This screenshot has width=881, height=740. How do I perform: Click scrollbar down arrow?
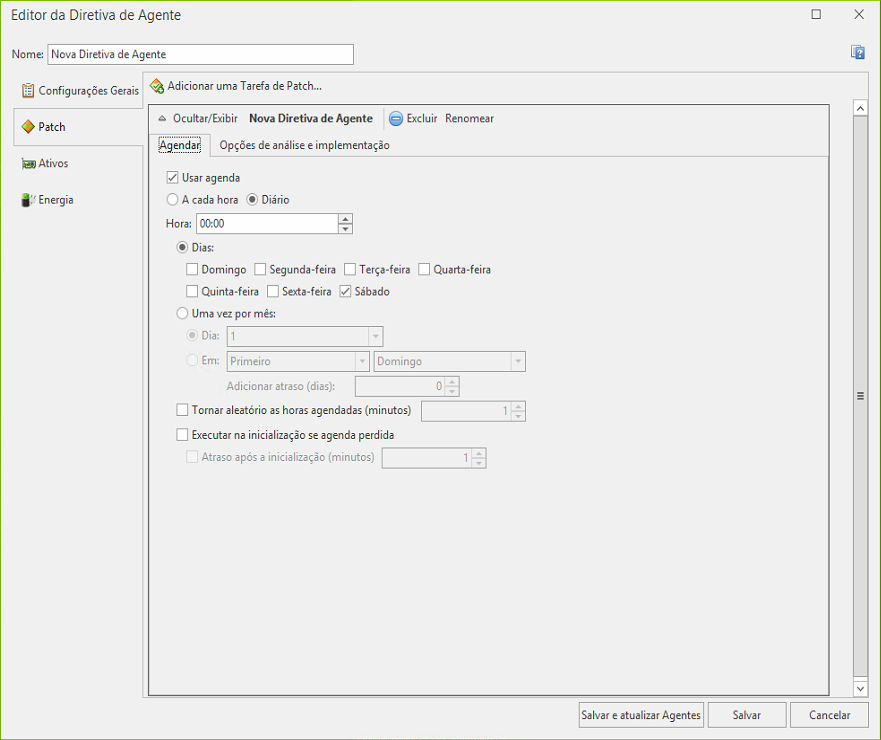860,688
